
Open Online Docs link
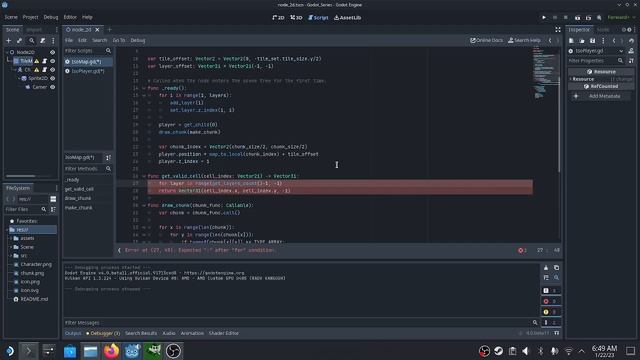[487, 40]
